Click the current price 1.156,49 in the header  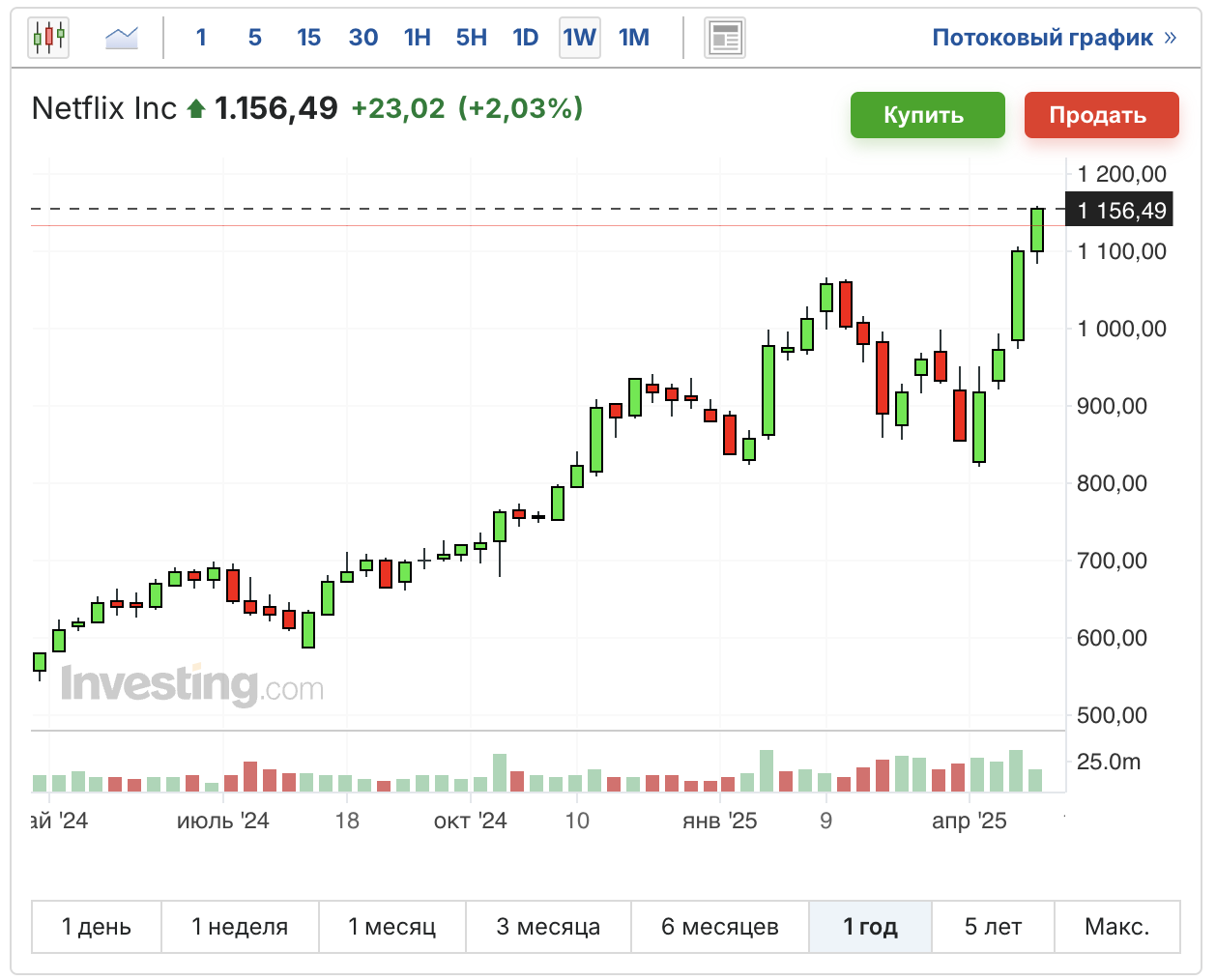click(x=276, y=108)
